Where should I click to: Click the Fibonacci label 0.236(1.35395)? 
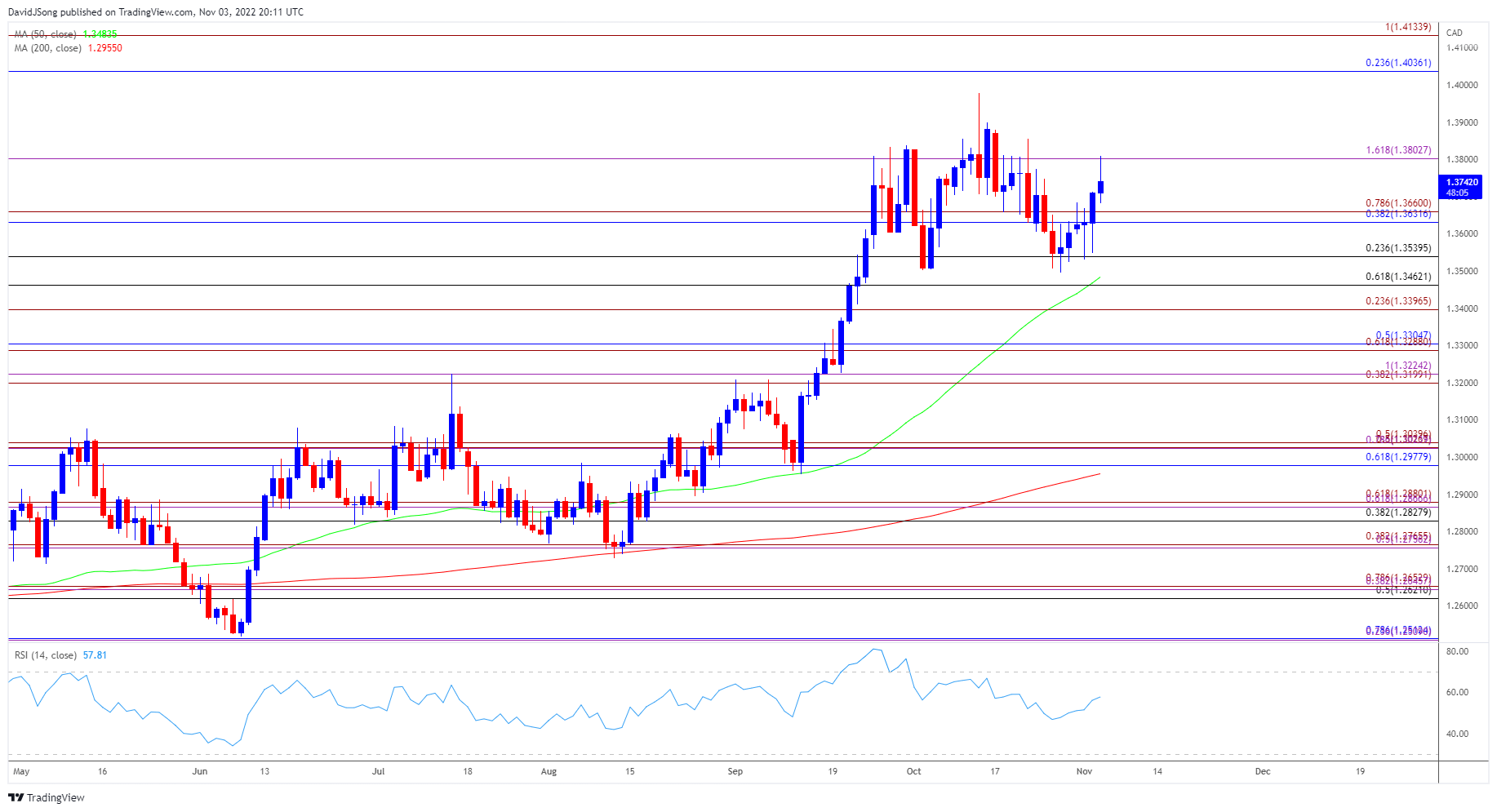pos(1398,248)
